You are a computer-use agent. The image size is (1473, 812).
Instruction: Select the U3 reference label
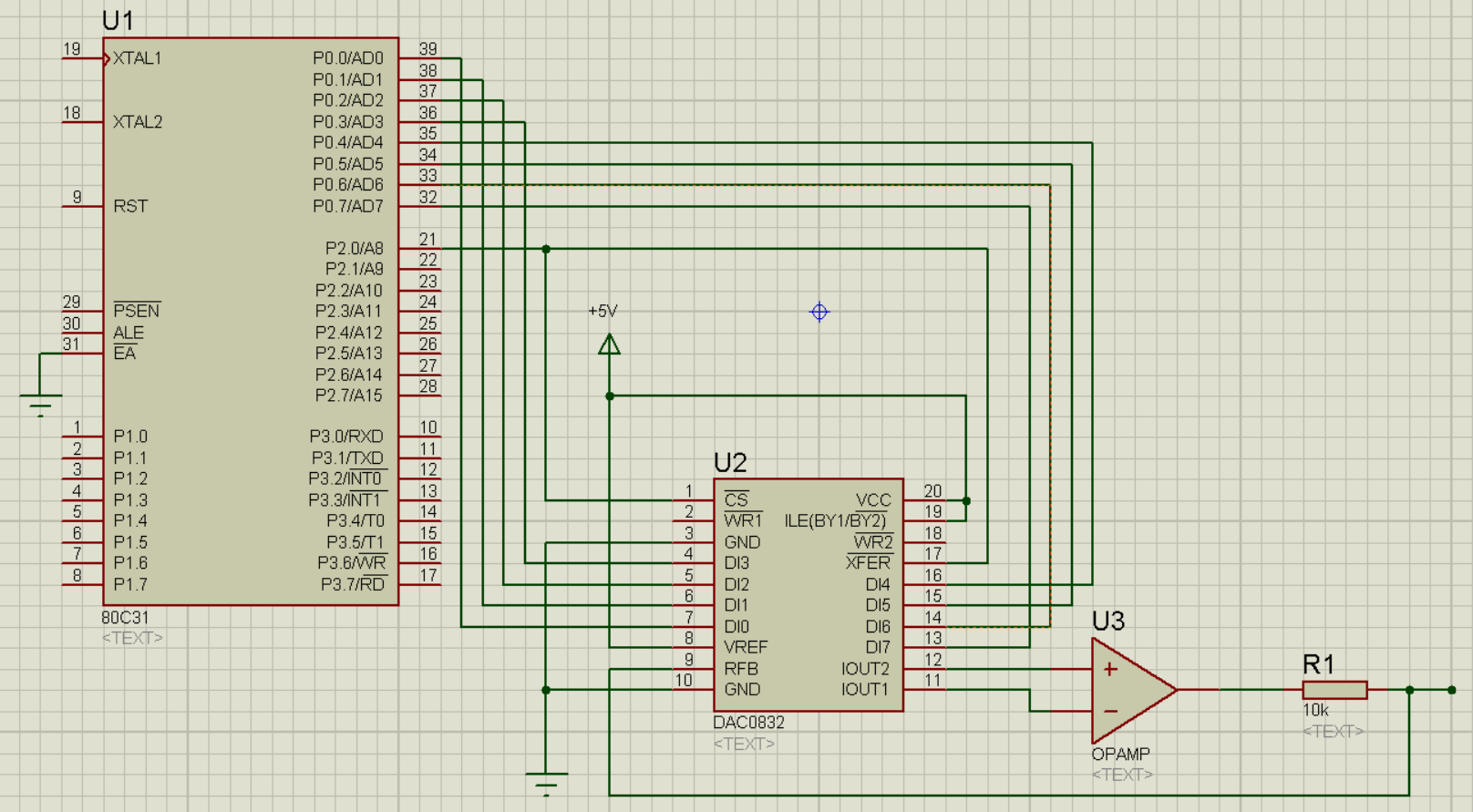(1108, 622)
